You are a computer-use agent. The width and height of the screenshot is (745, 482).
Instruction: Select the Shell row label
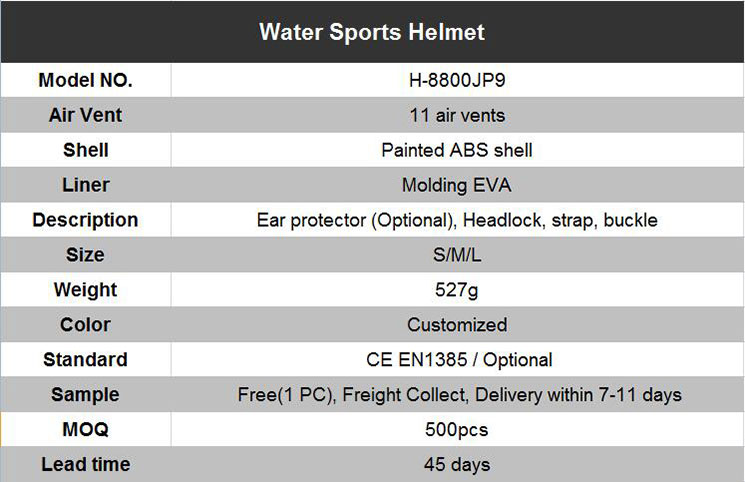point(86,150)
